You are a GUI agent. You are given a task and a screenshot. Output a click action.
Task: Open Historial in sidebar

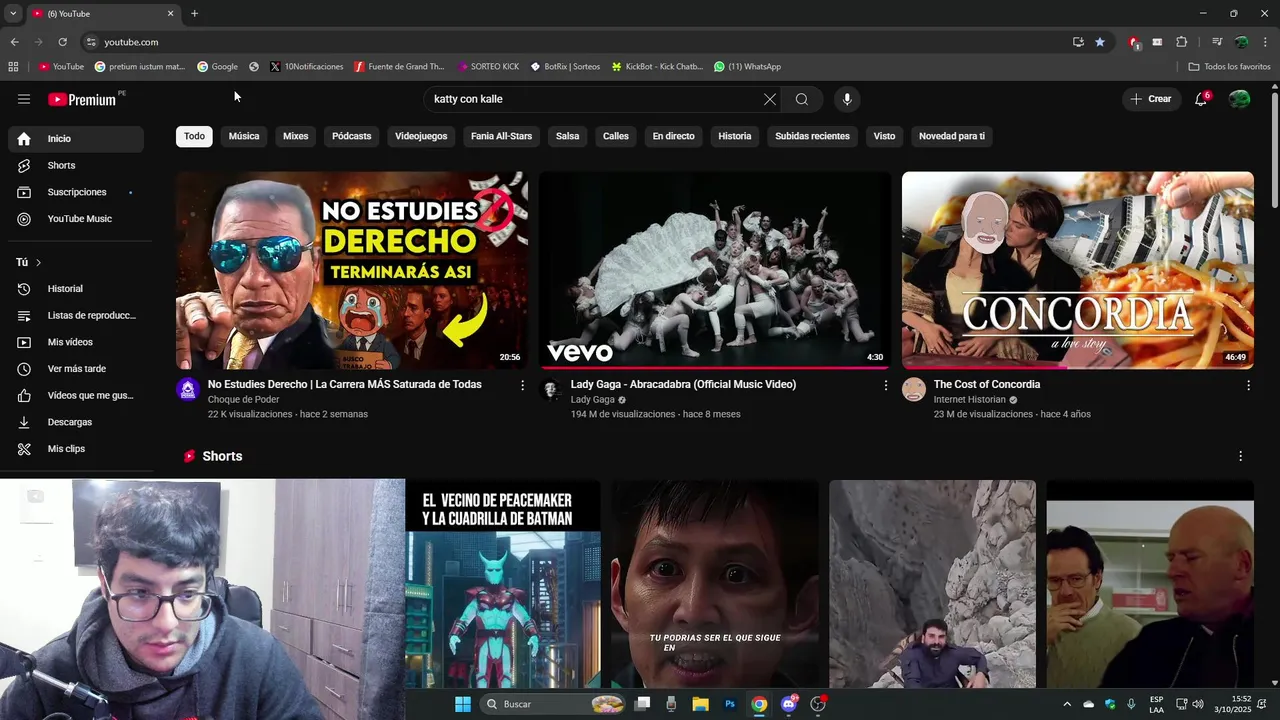pos(76,289)
